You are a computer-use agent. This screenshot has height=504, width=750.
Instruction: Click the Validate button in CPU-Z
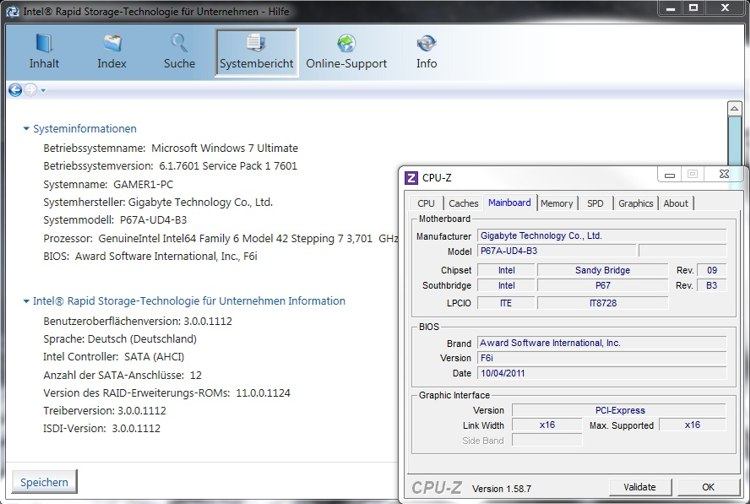tap(640, 487)
